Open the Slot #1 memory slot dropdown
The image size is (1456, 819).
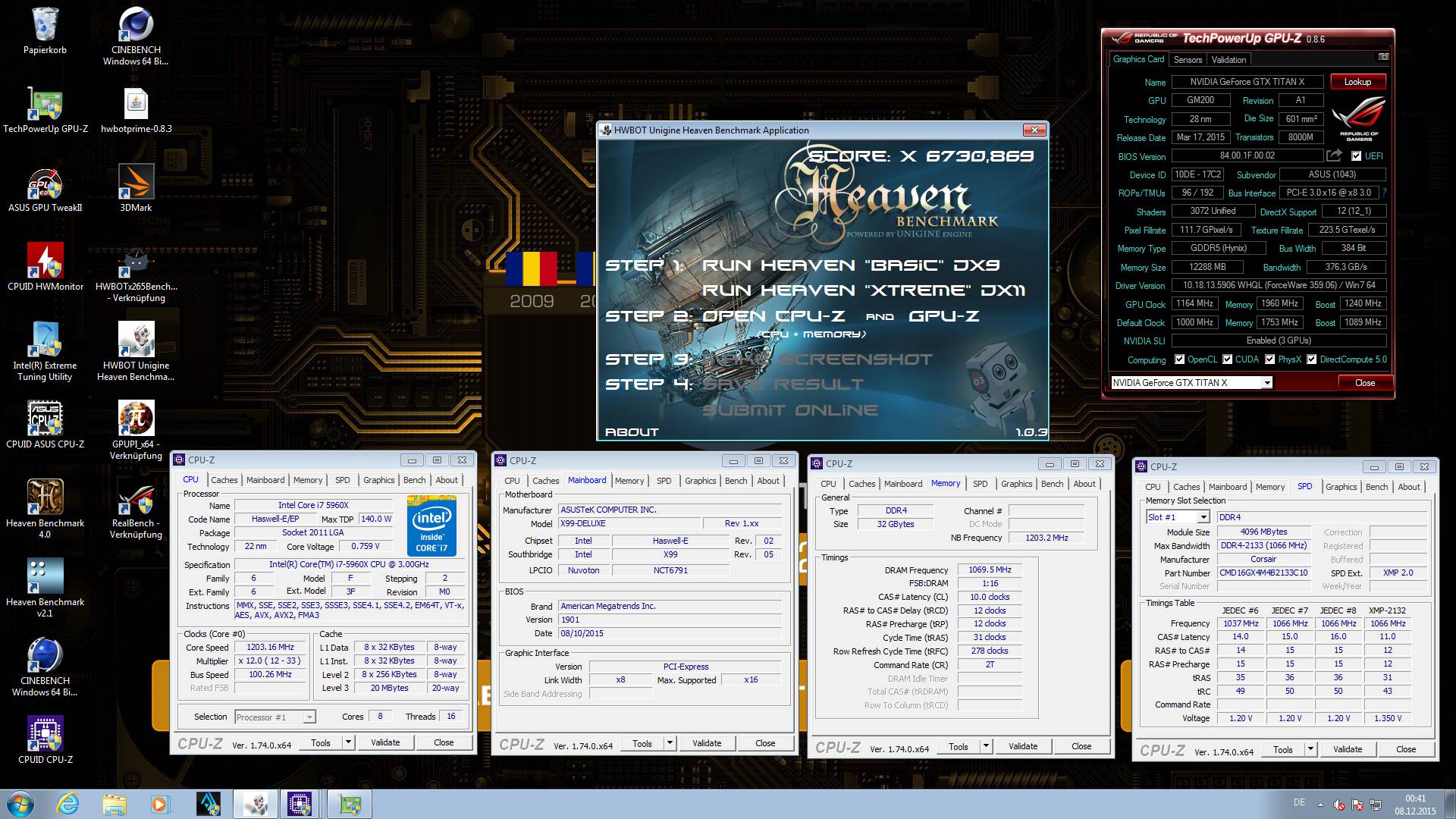[x=1203, y=517]
